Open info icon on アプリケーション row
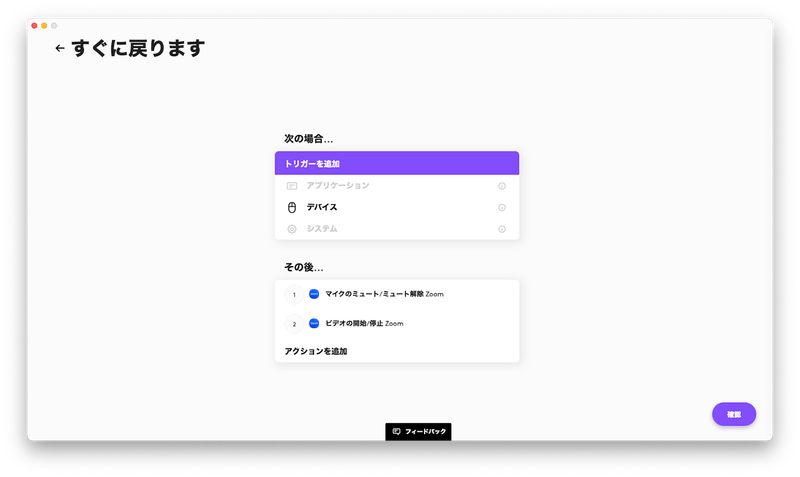The width and height of the screenshot is (800, 477). (x=502, y=186)
